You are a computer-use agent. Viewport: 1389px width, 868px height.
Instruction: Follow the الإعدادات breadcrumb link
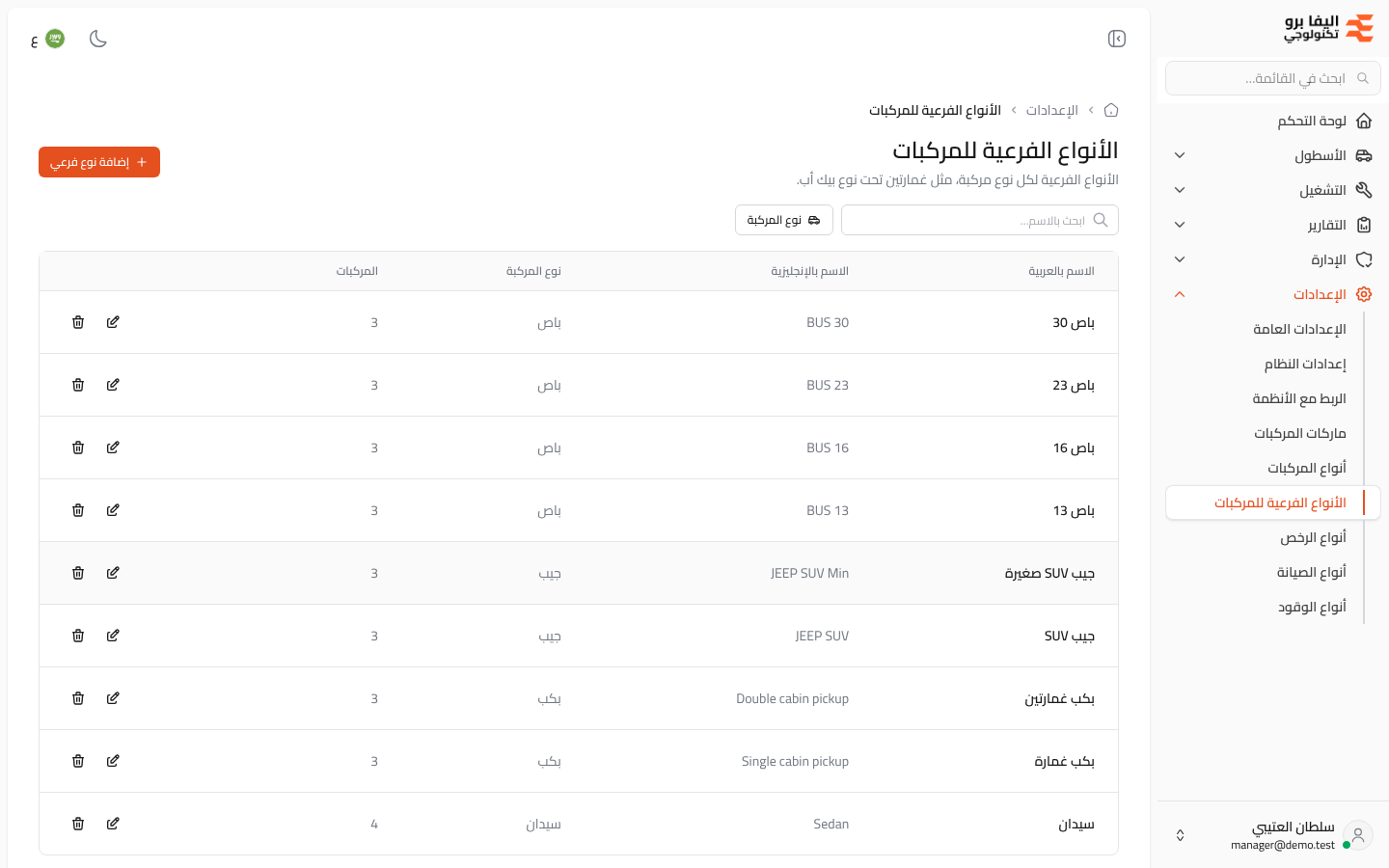(x=1051, y=110)
